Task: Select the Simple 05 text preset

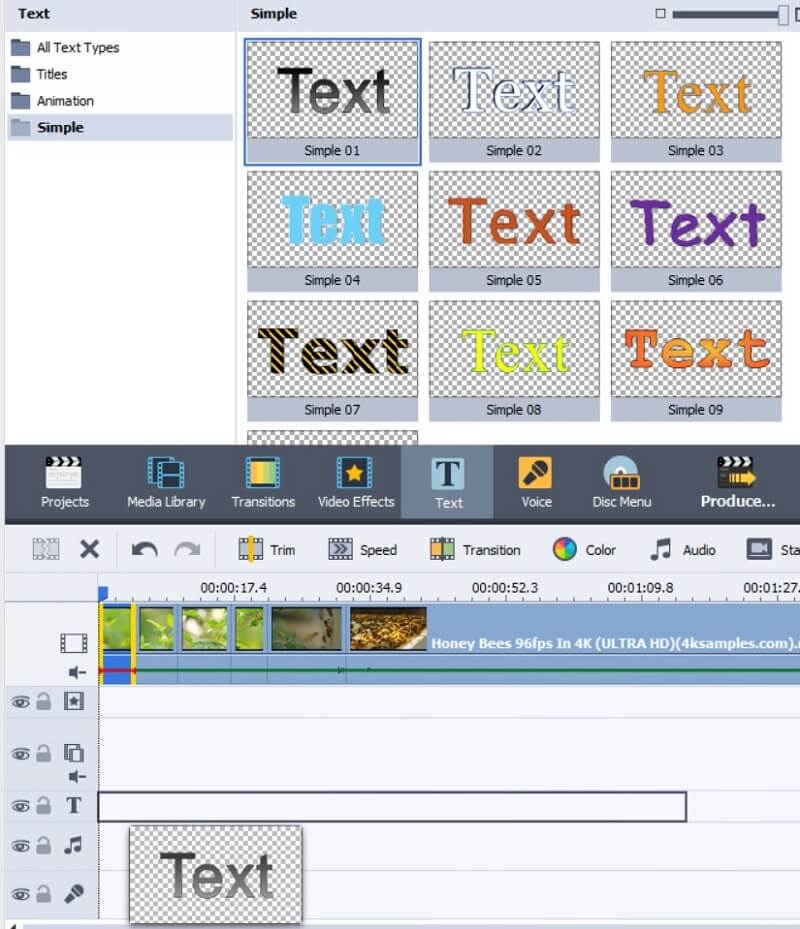Action: (x=514, y=232)
